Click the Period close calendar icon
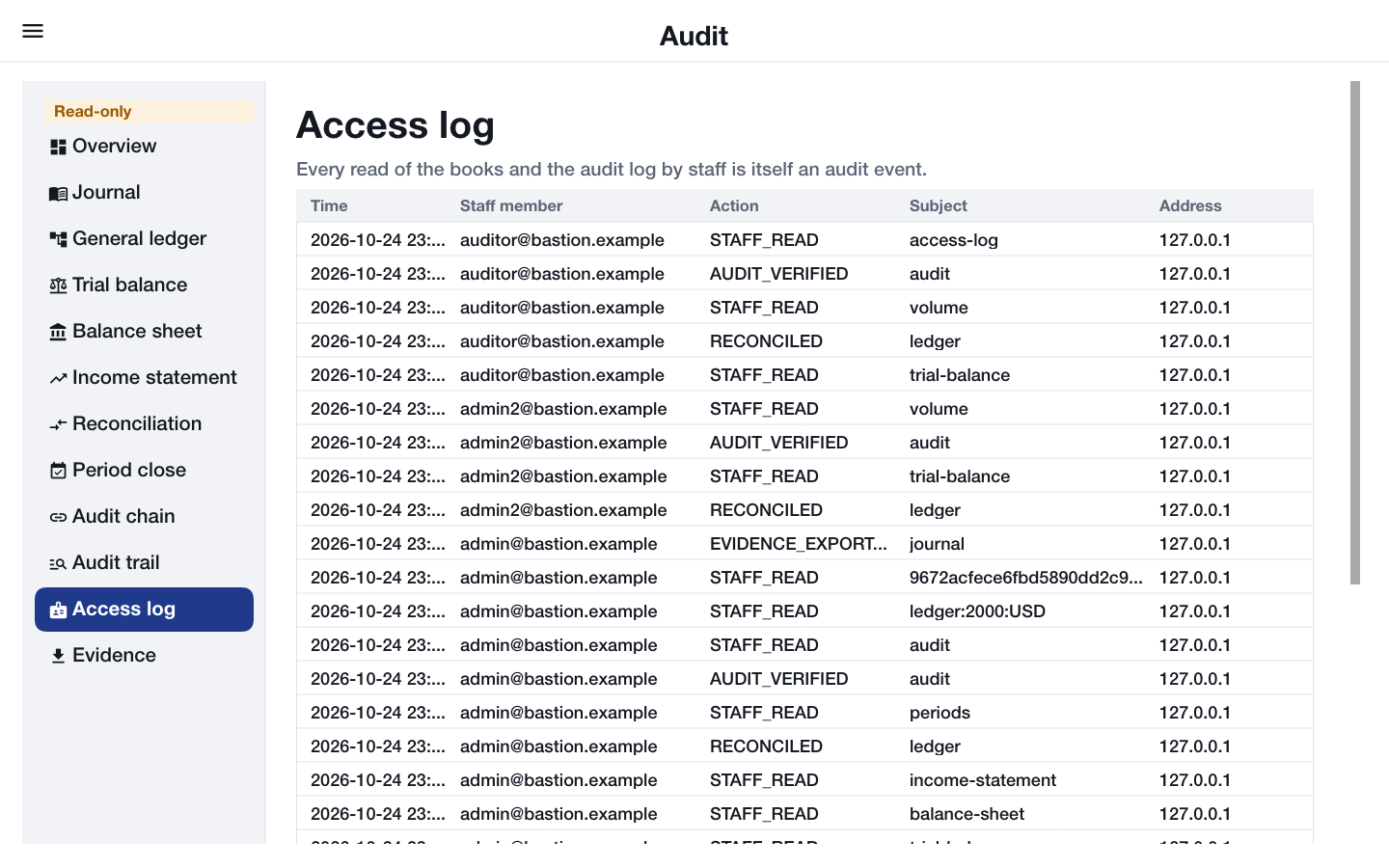Image resolution: width=1389 pixels, height=868 pixels. tap(58, 471)
